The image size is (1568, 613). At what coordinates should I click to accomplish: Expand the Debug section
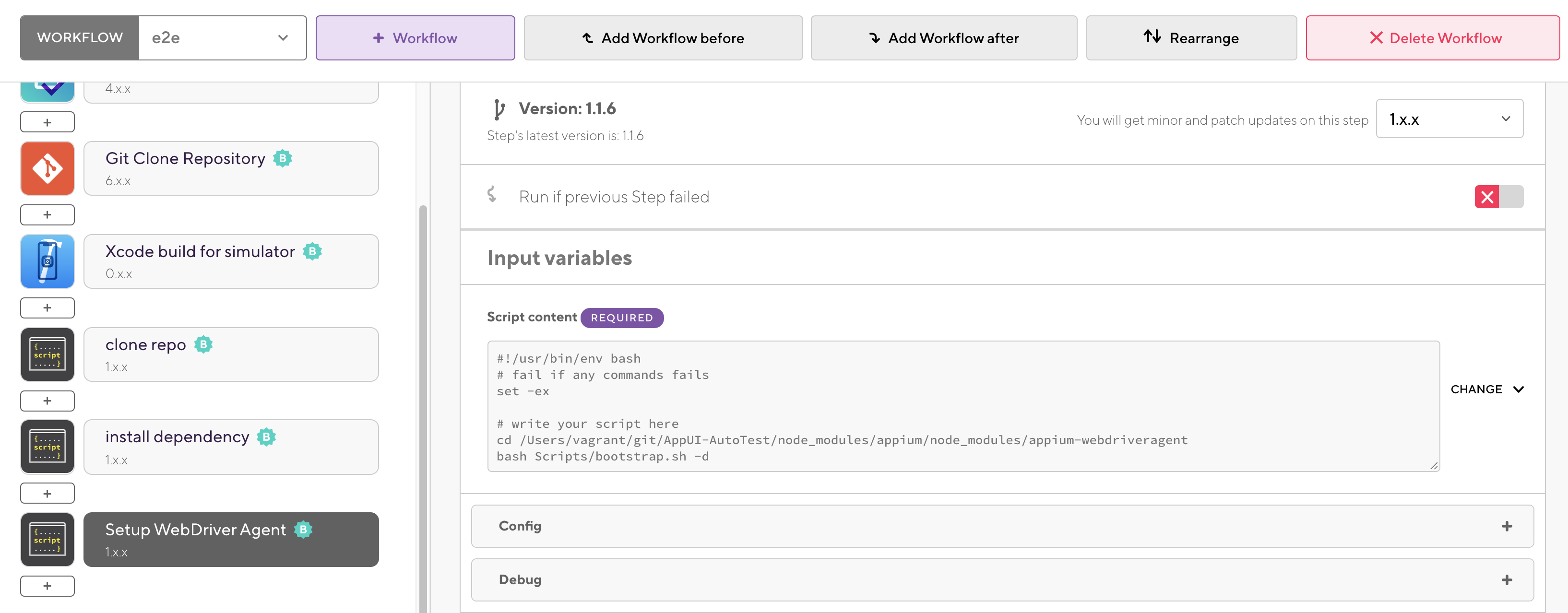pos(1002,579)
